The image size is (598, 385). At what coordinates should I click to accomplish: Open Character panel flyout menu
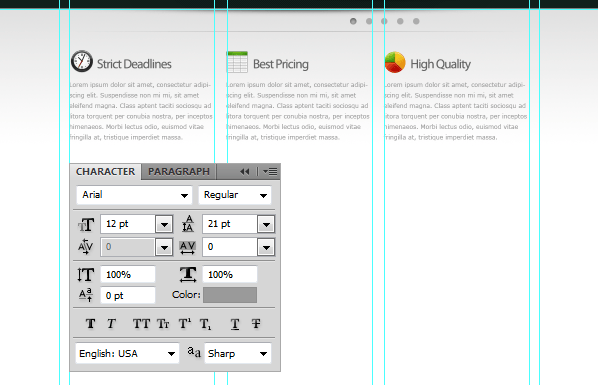[x=270, y=172]
